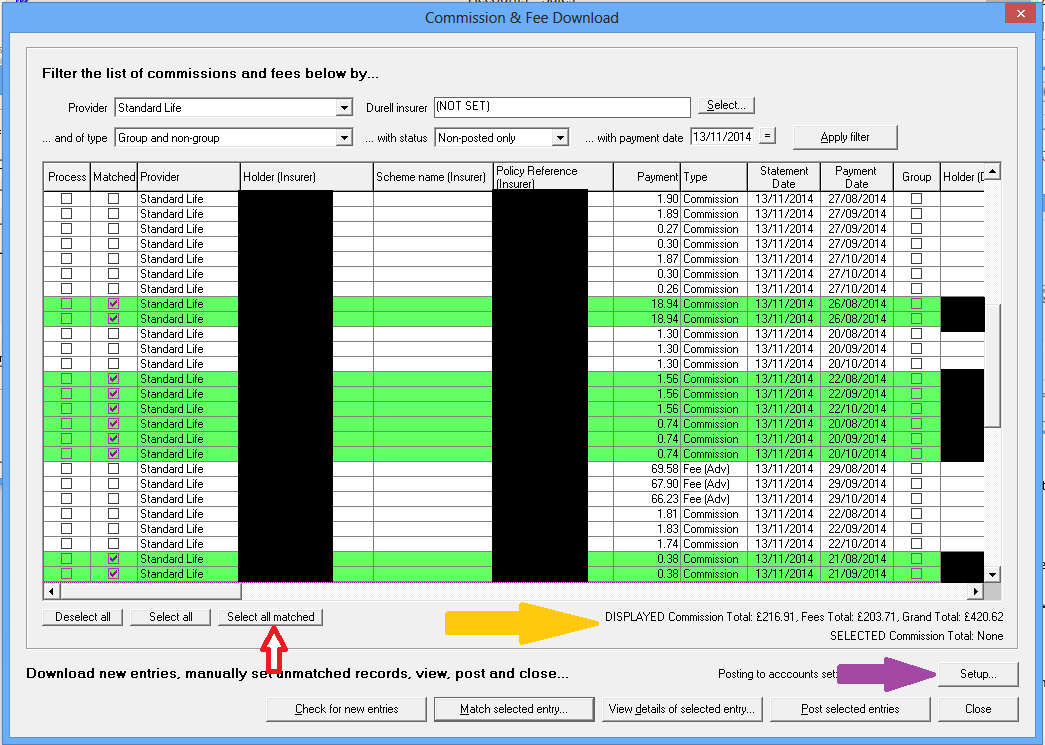Click the vertical scrollbar up arrow
Screen dimensions: 1045x745
[992, 171]
